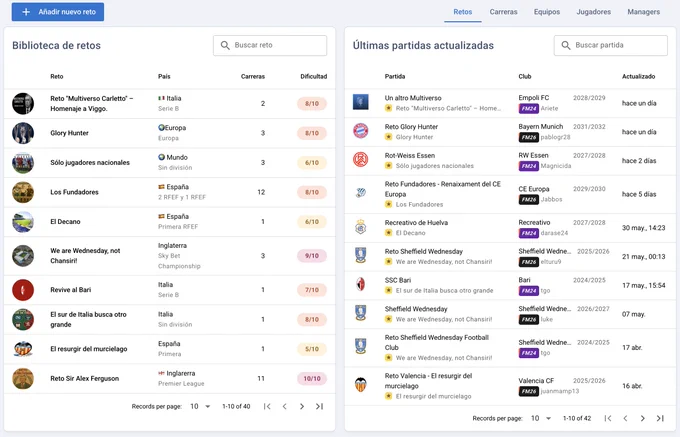
Task: Click FM24 badge next to Ariete
Action: pyautogui.click(x=528, y=108)
